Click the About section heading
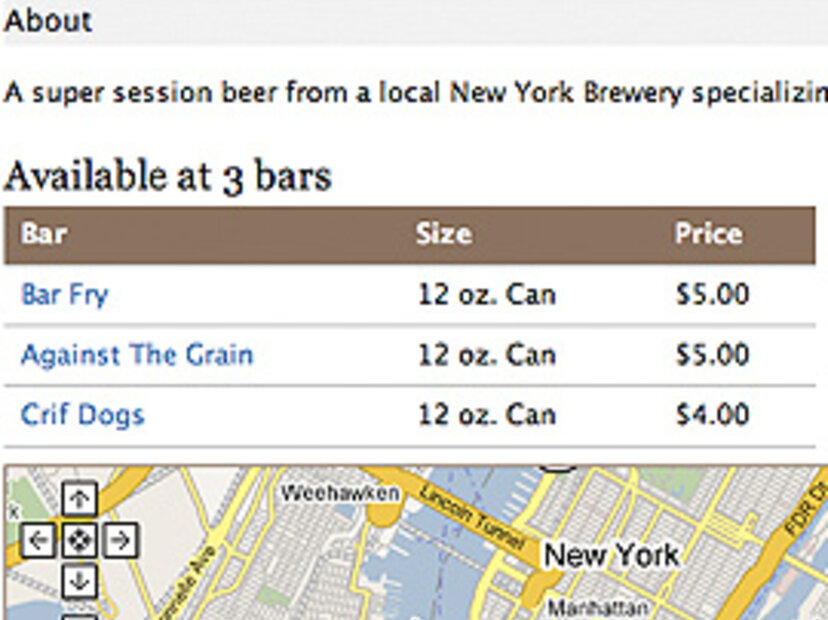The image size is (828, 620). click(x=48, y=20)
